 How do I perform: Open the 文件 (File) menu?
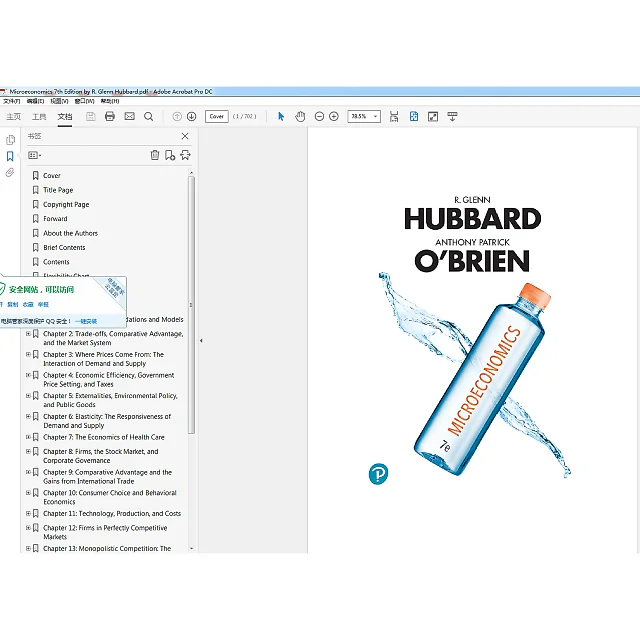pyautogui.click(x=12, y=101)
